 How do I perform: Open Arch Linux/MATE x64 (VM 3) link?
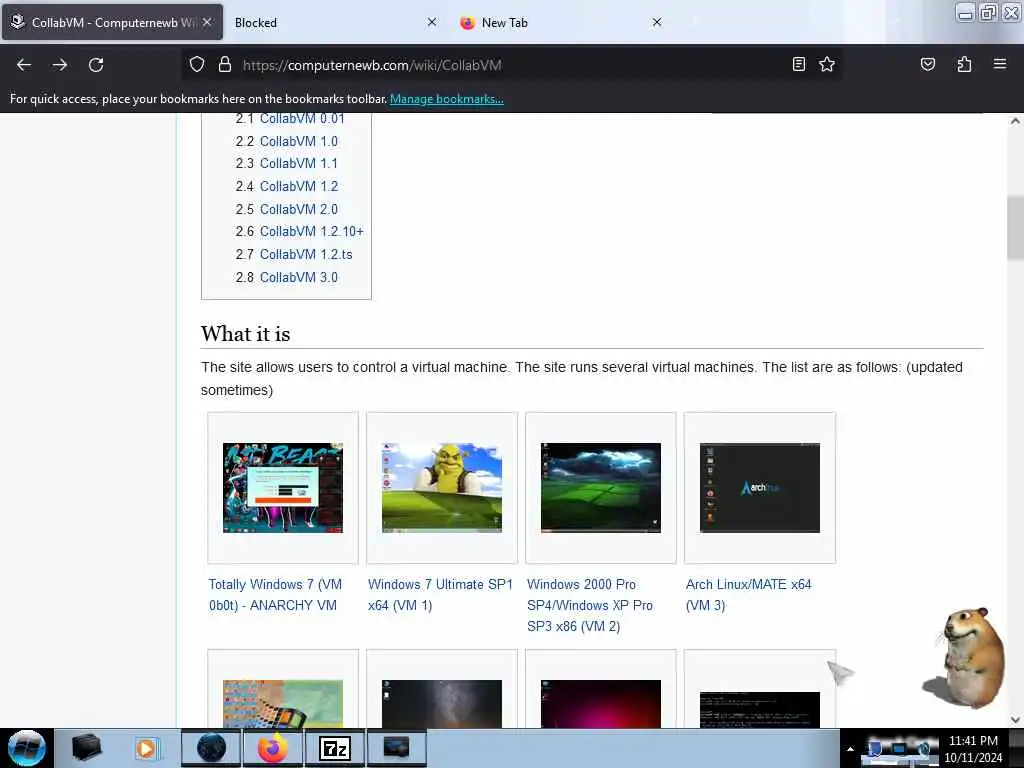748,595
